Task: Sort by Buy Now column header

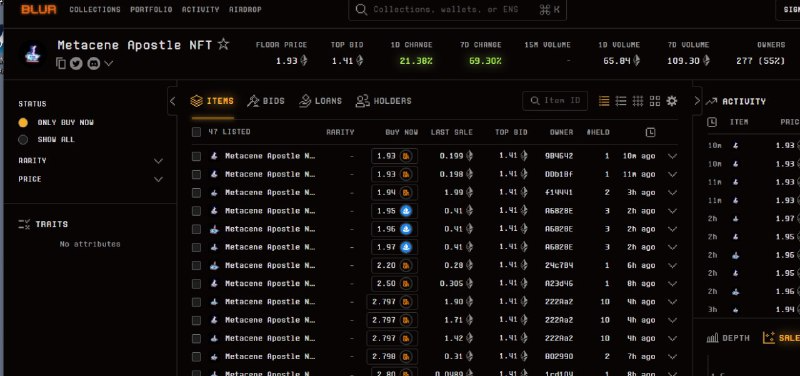Action: point(402,132)
